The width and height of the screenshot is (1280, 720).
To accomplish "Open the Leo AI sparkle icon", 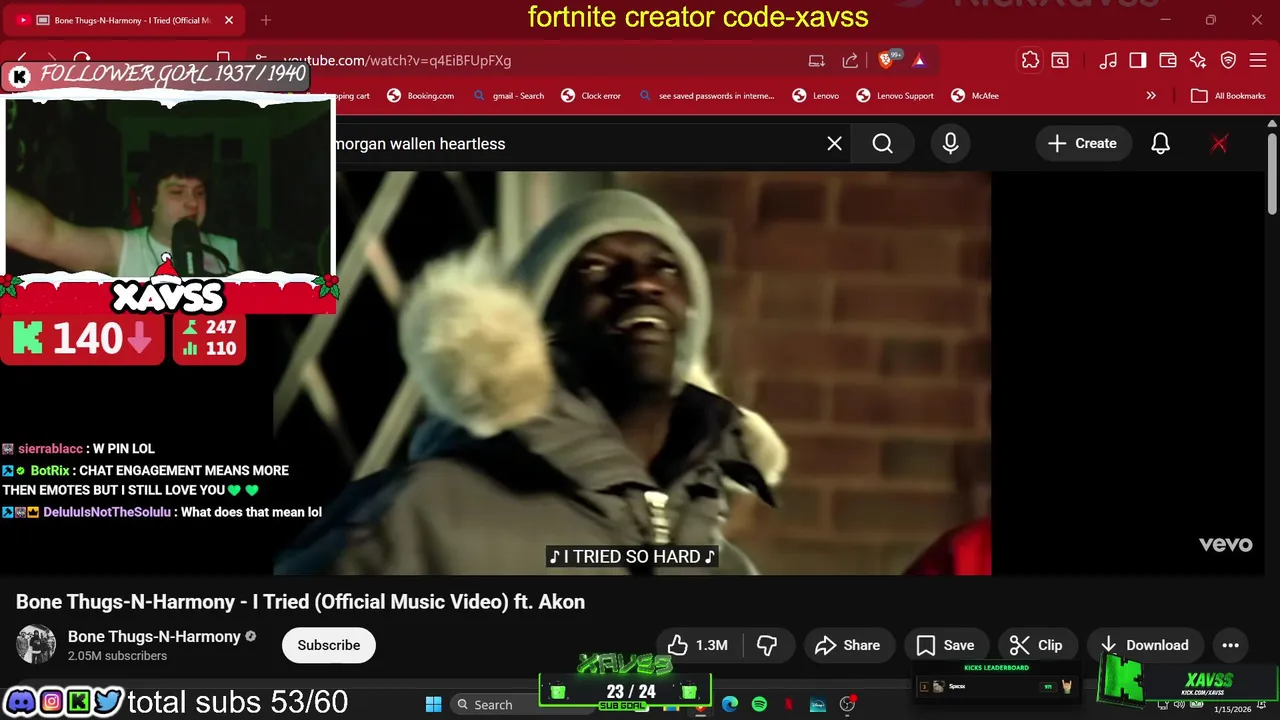I will point(1198,61).
